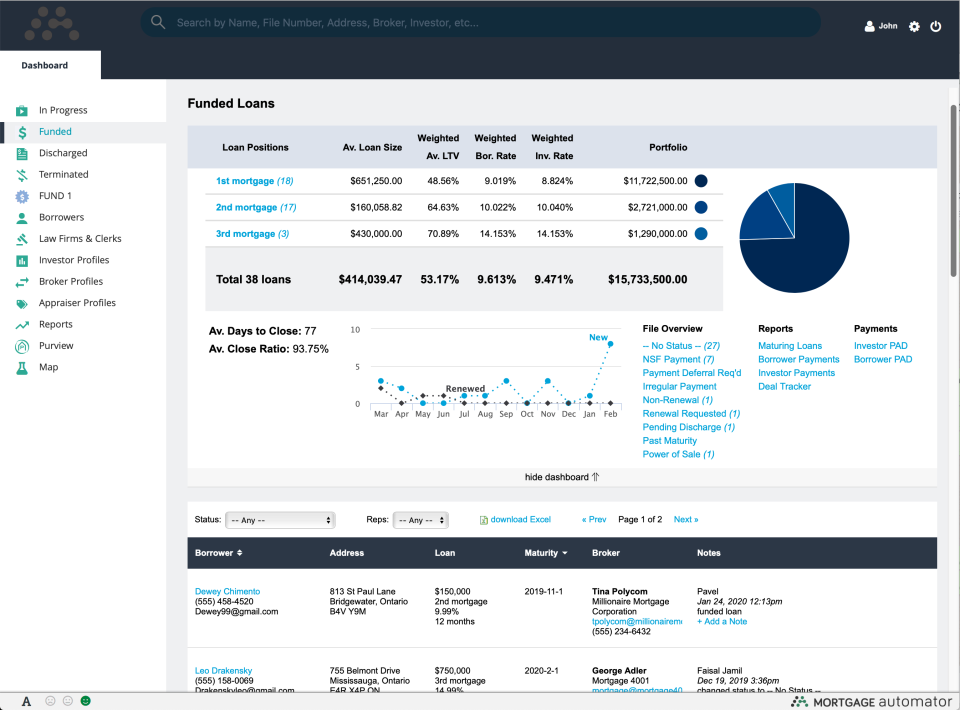The width and height of the screenshot is (960, 710).
Task: Click the FUND 1 gear icon
Action: [20, 195]
